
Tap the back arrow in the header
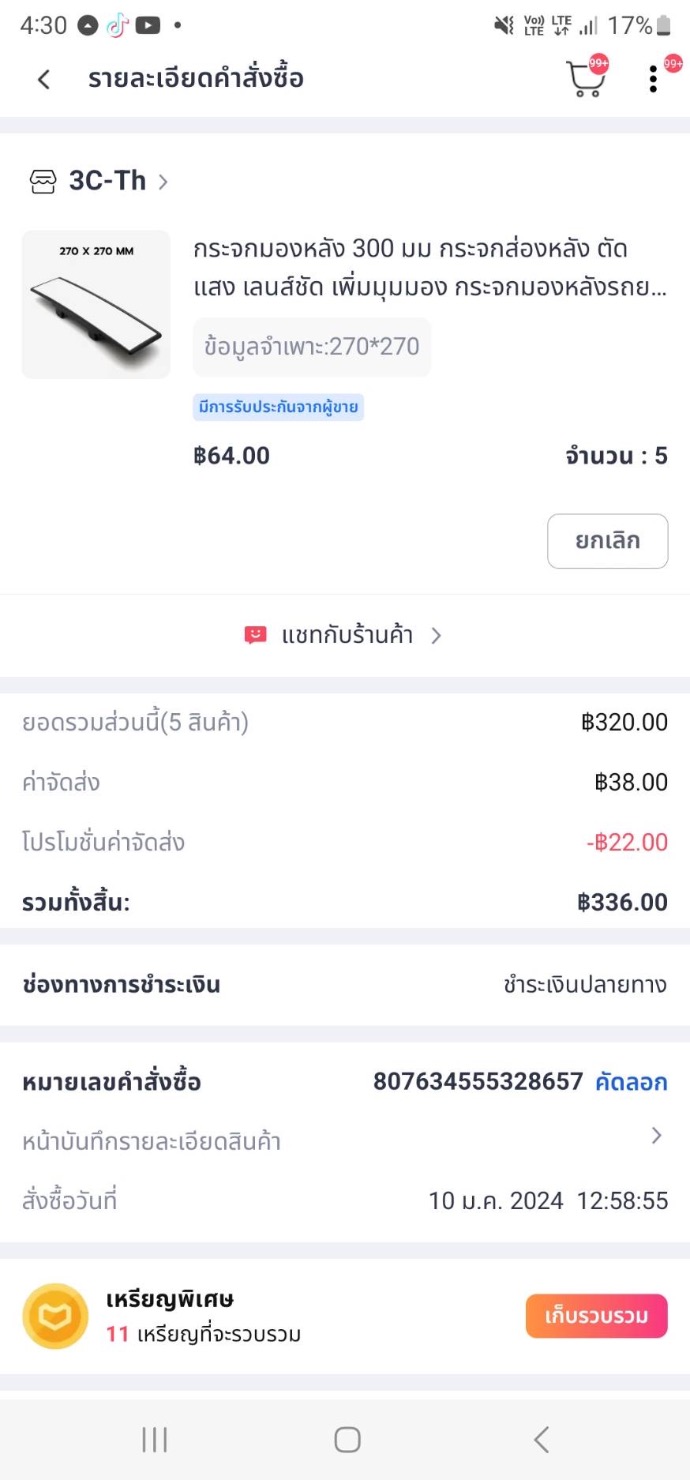[44, 79]
